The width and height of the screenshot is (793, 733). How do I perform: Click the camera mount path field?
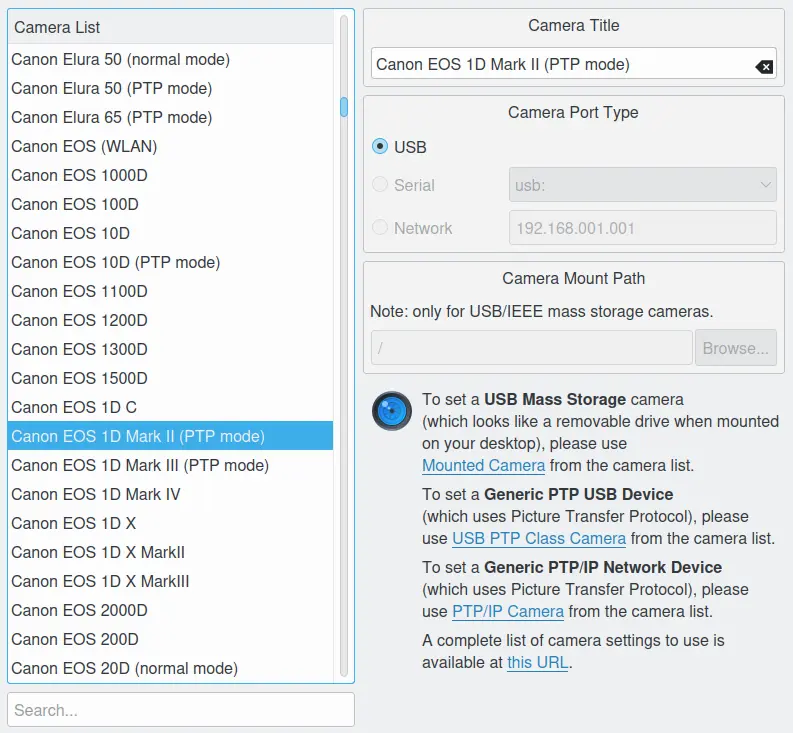pos(532,348)
